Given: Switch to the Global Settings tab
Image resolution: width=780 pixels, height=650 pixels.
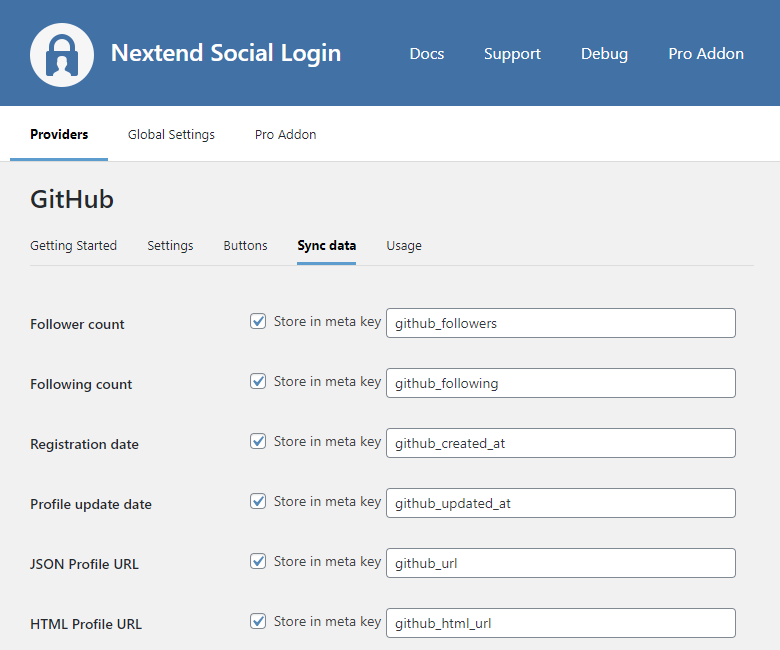Looking at the screenshot, I should (x=171, y=135).
